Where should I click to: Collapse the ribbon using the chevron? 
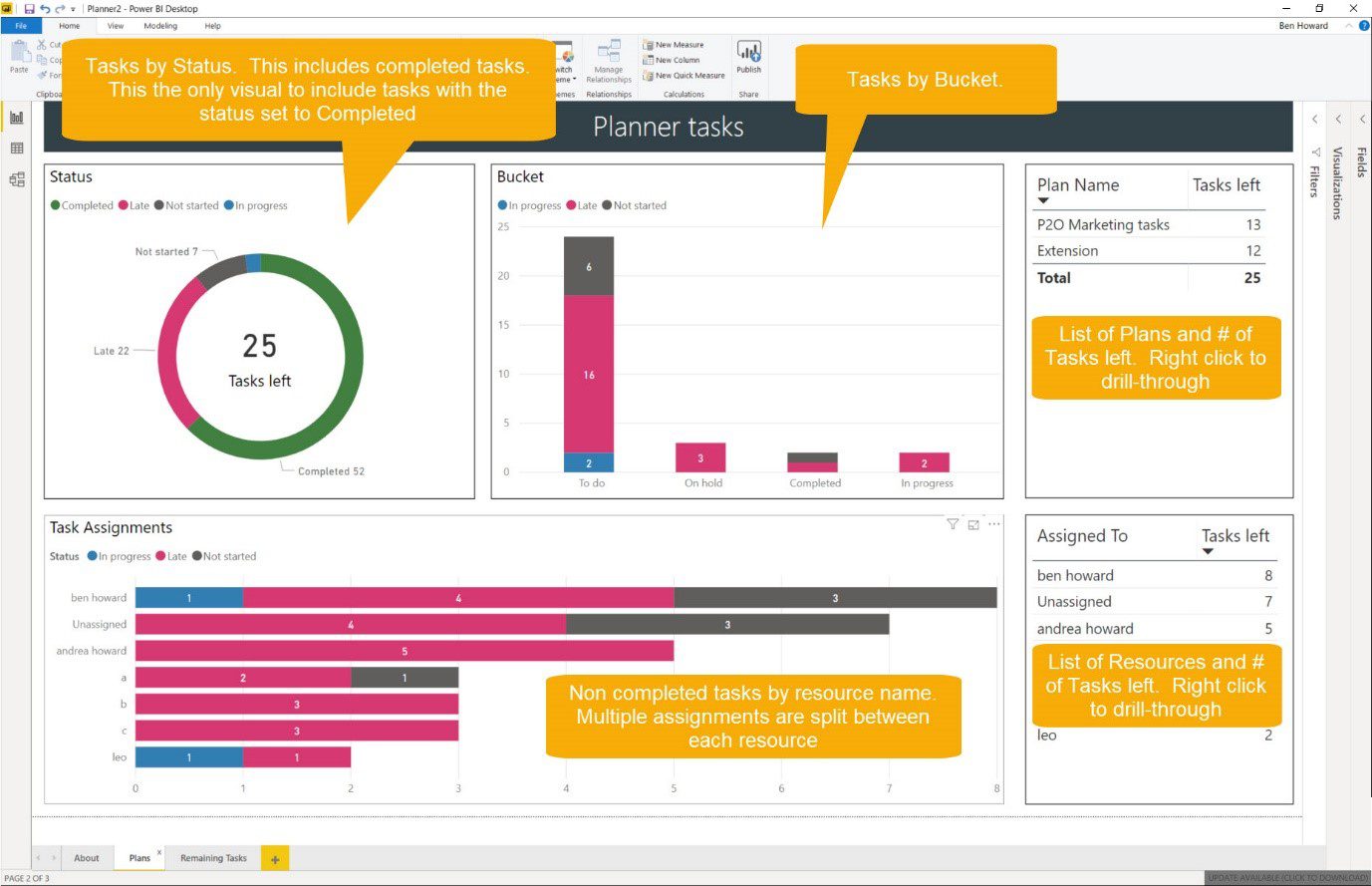coord(1349,26)
